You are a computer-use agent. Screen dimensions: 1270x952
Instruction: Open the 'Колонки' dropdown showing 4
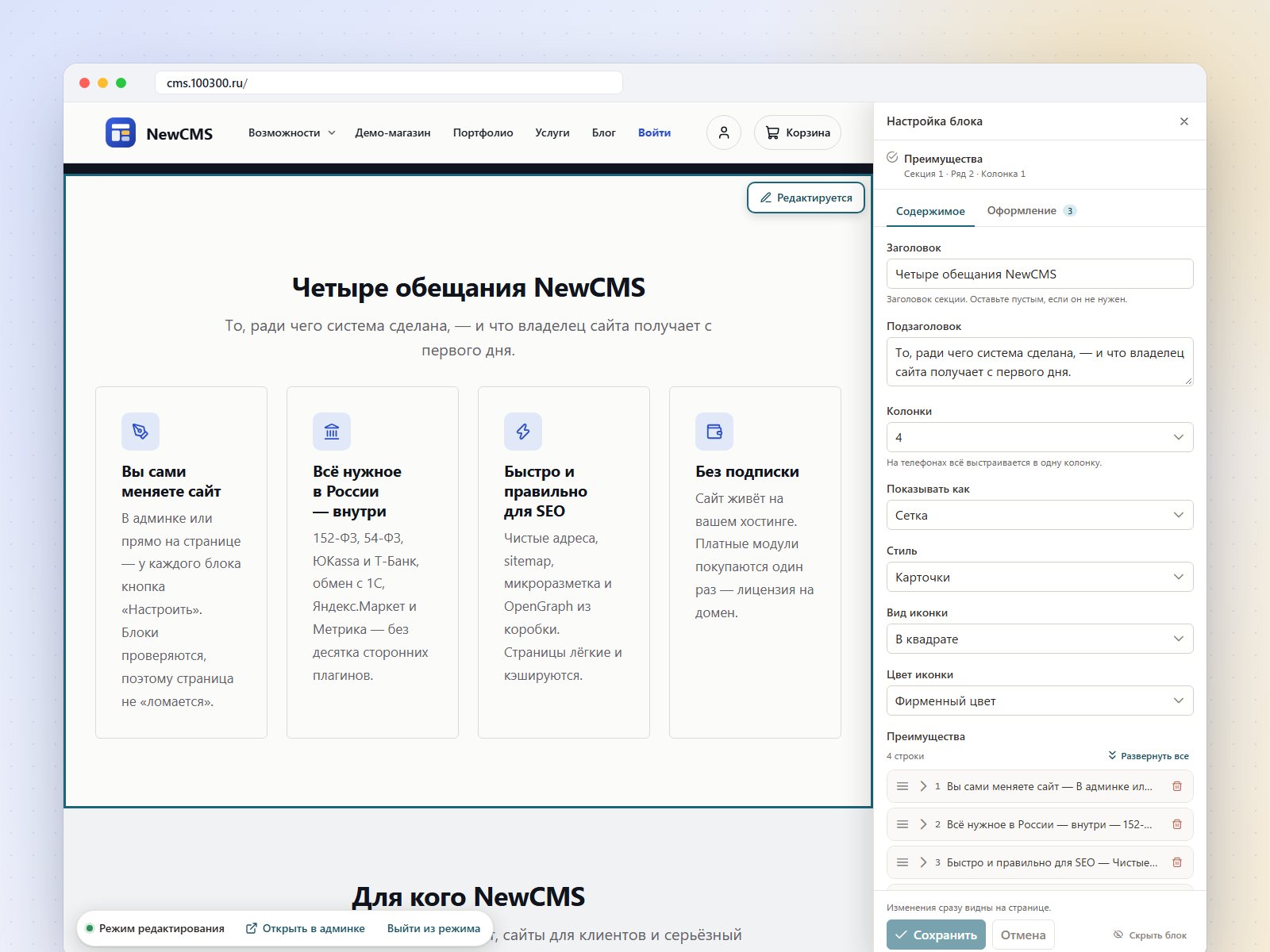point(1040,437)
